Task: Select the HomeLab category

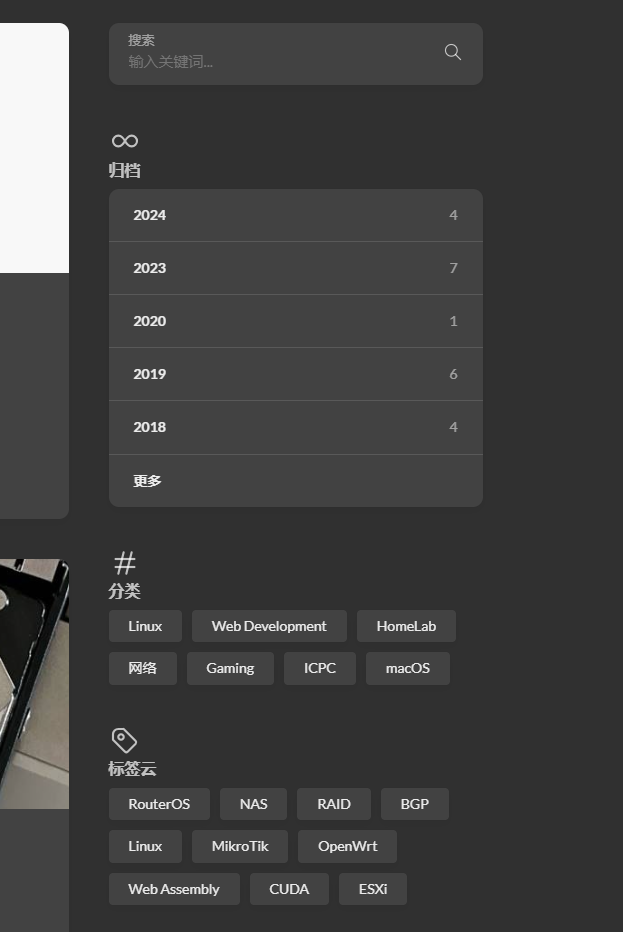Action: (x=406, y=626)
